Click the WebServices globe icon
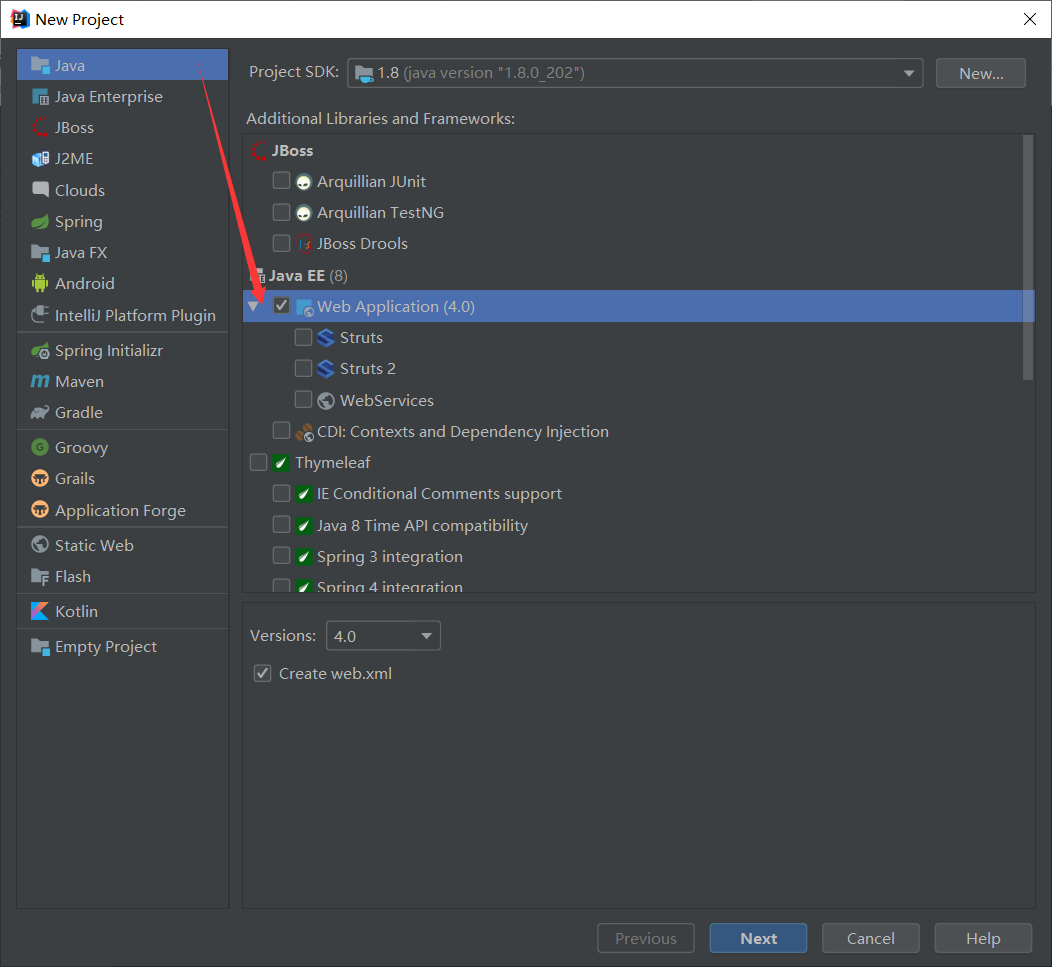Viewport: 1052px width, 967px height. click(326, 401)
